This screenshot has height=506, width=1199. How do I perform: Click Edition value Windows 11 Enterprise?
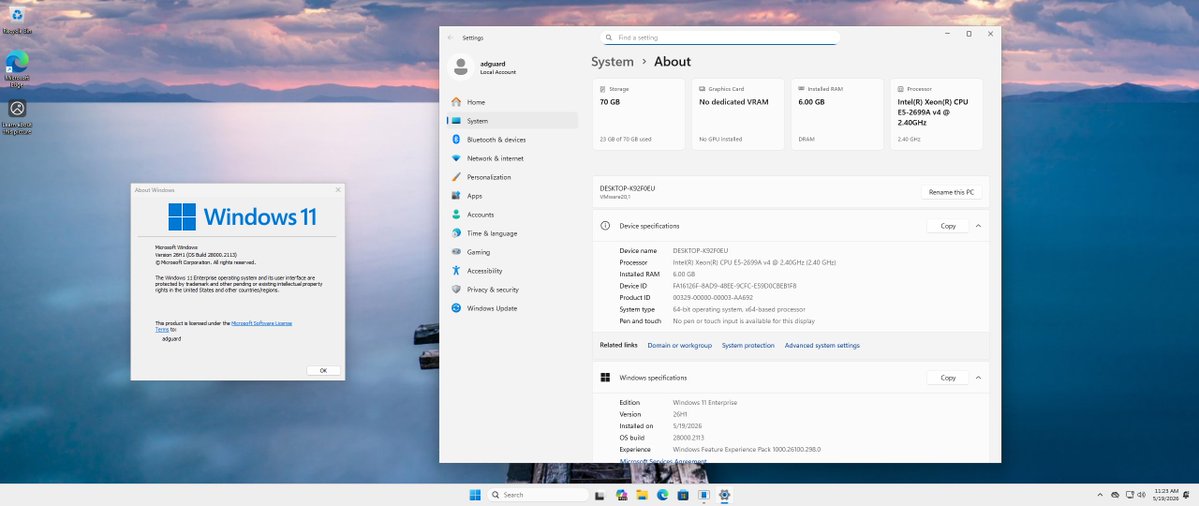(x=704, y=403)
